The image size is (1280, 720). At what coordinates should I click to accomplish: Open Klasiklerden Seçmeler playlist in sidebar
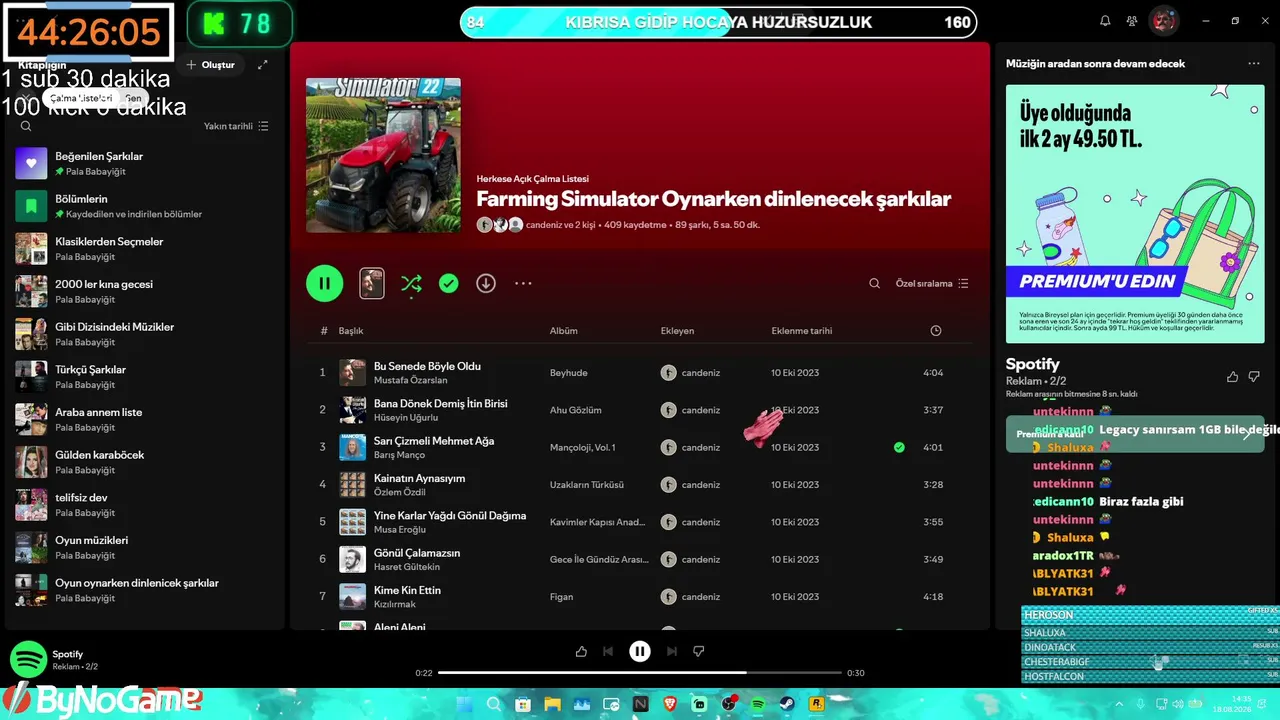pos(145,249)
